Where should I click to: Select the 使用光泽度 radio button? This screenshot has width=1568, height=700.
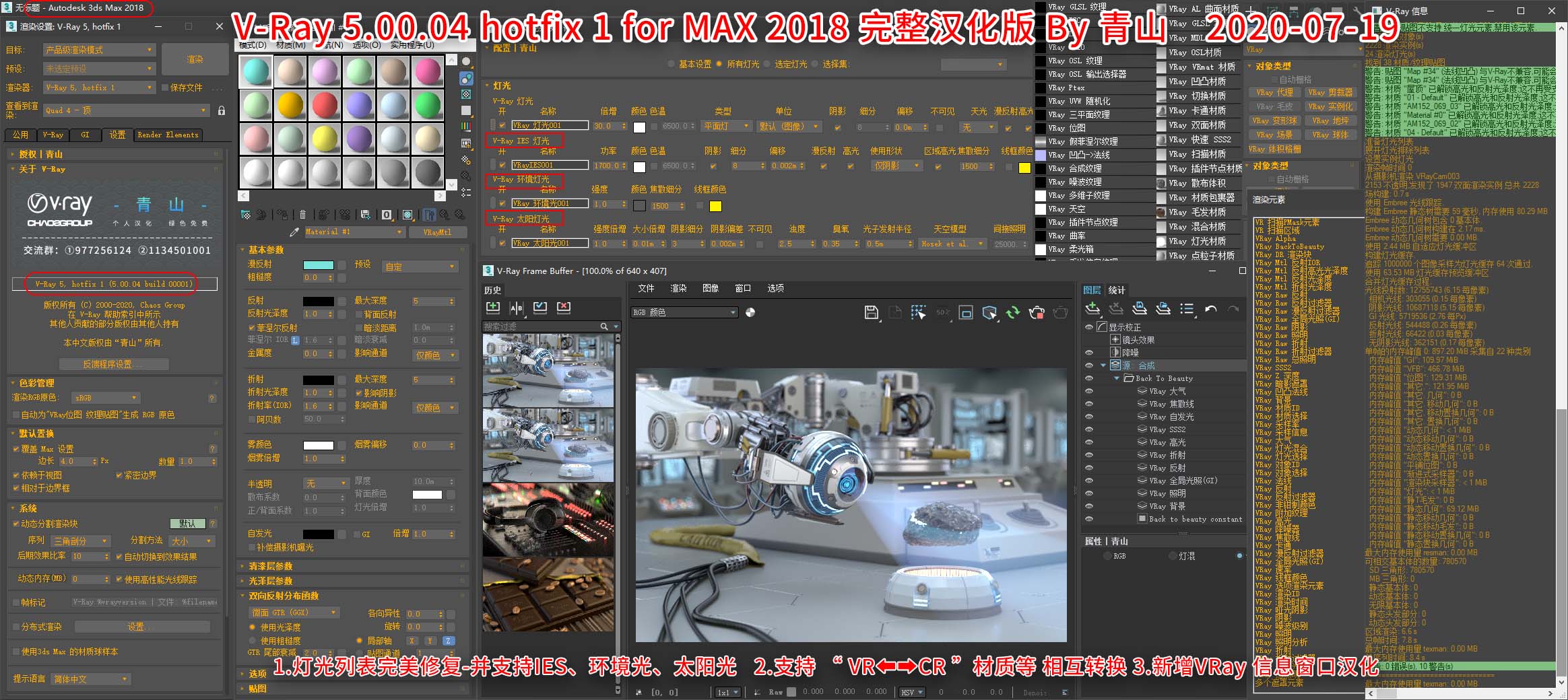coord(253,627)
